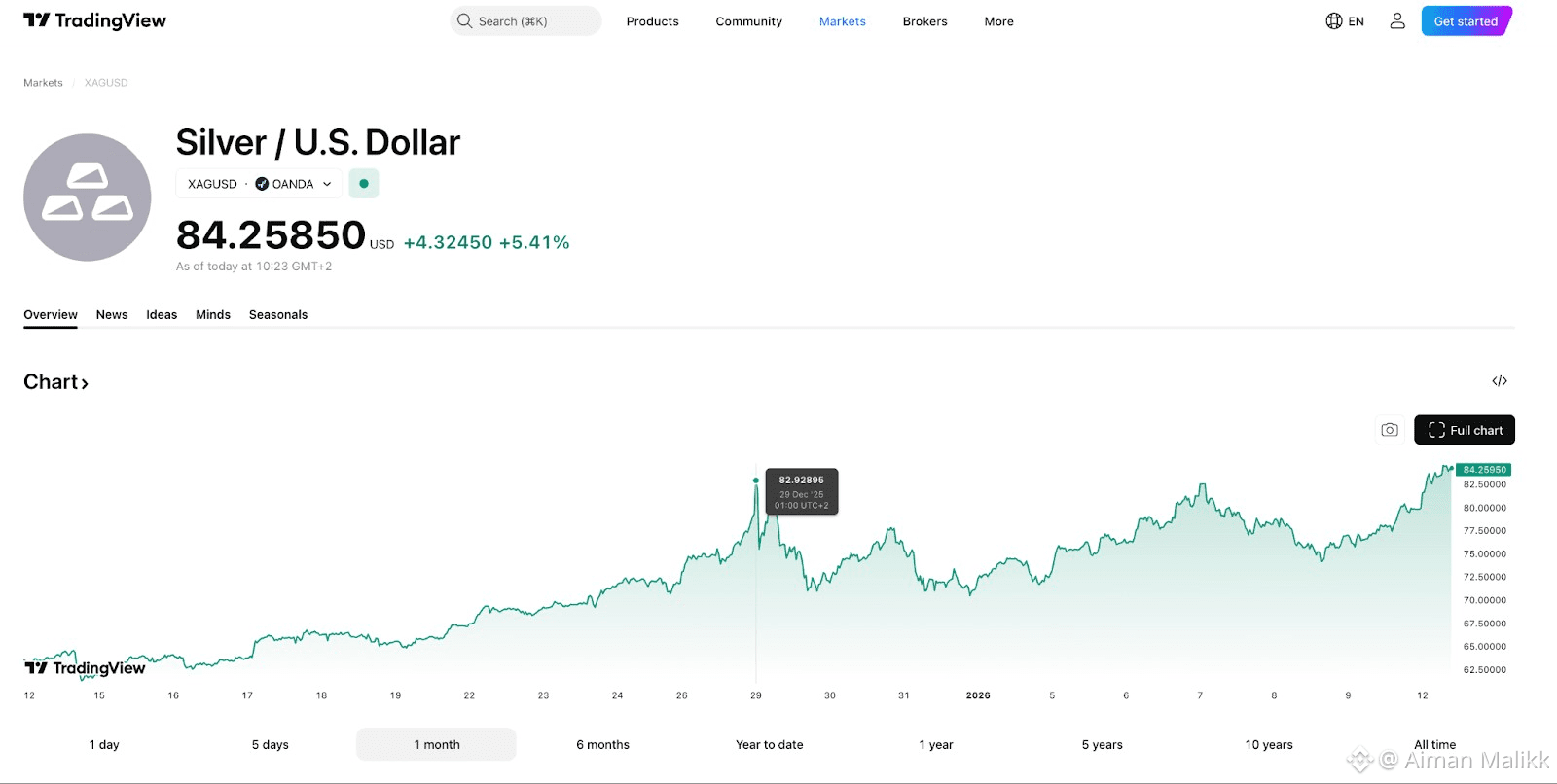Open the EN language selector
Image resolution: width=1557 pixels, height=784 pixels.
pyautogui.click(x=1356, y=21)
